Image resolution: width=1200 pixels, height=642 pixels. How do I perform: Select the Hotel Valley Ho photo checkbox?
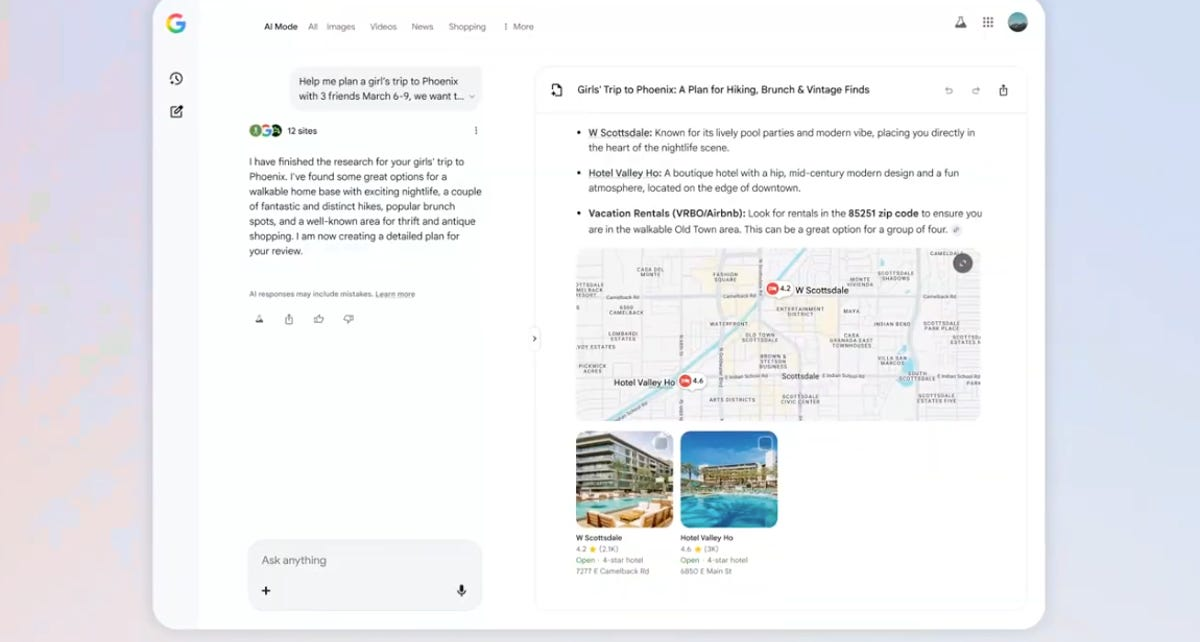click(765, 443)
